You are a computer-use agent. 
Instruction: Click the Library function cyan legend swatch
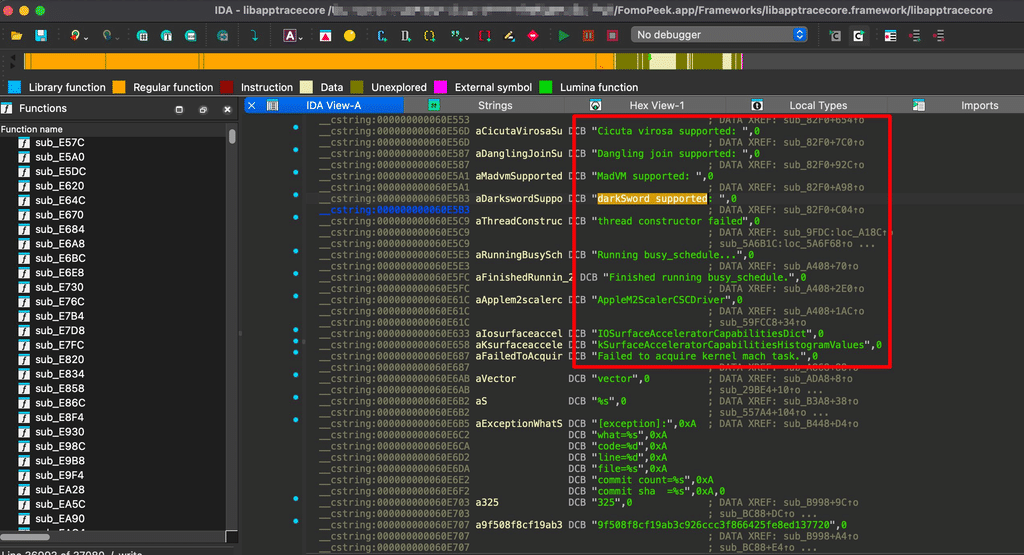pos(14,87)
